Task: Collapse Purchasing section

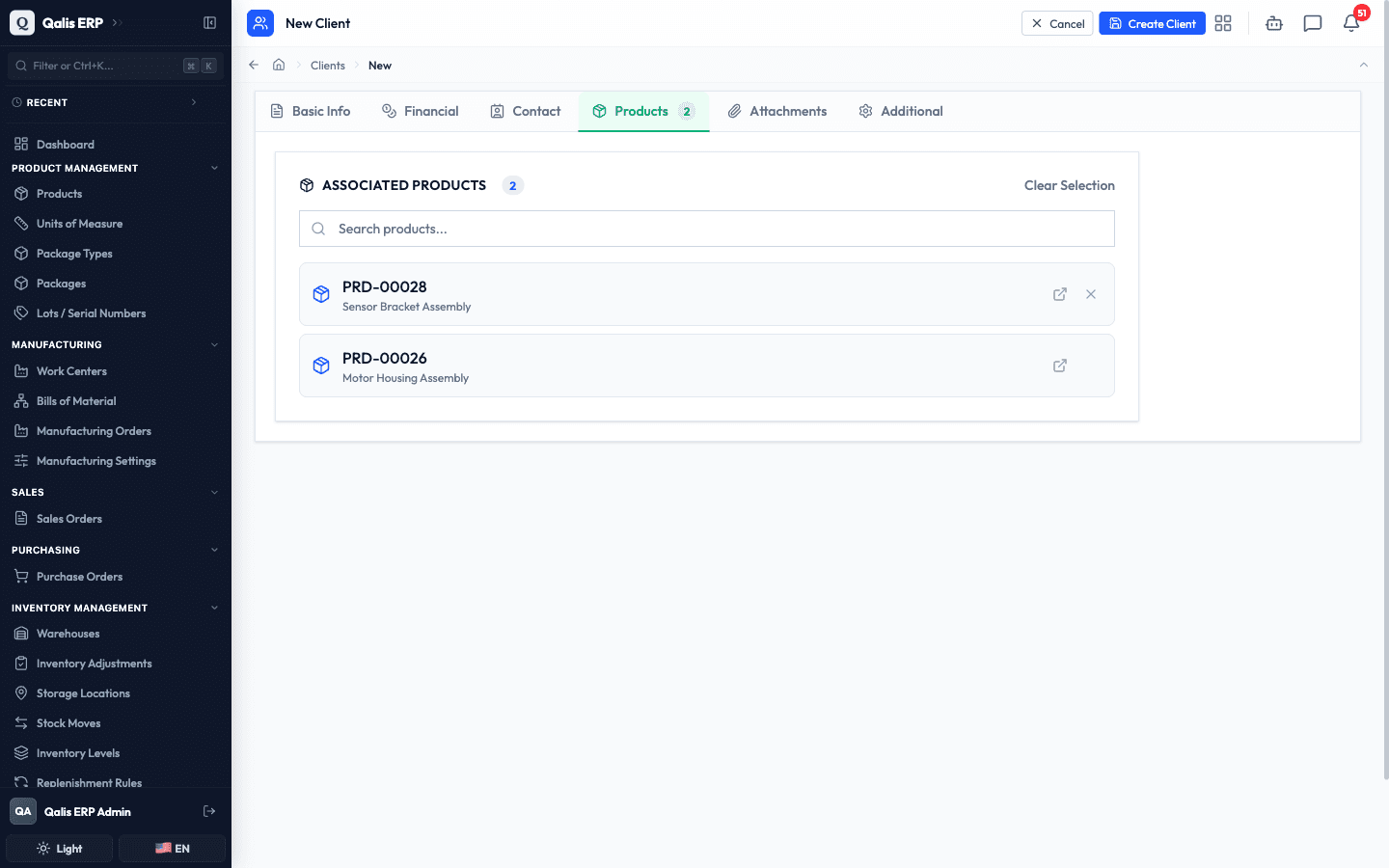Action: 214,550
